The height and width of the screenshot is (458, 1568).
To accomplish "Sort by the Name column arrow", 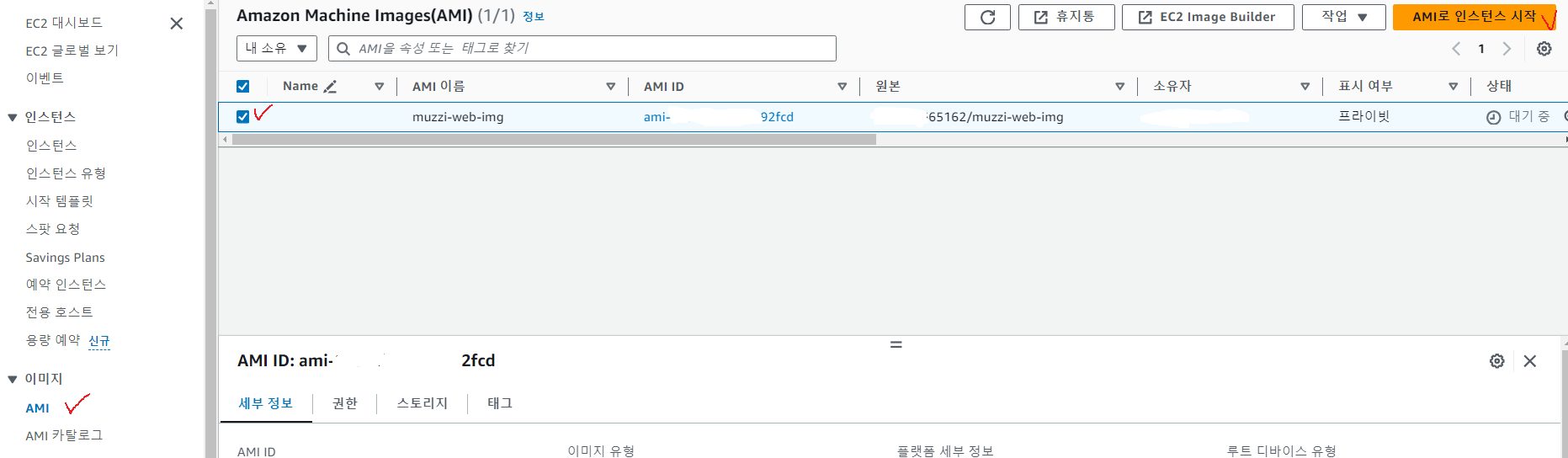I will pos(380,86).
